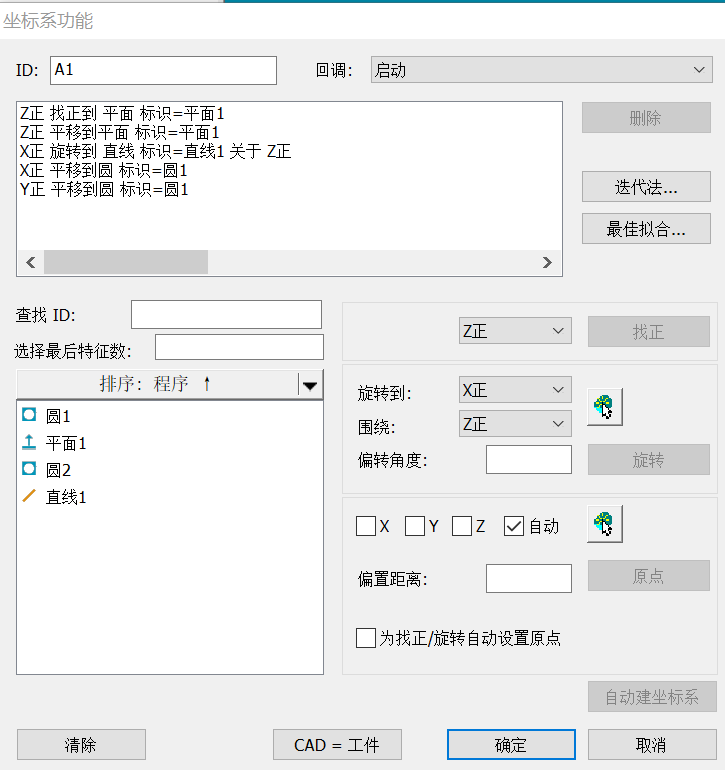
Task: Expand the 排序 sort order arrow menu
Action: [310, 385]
